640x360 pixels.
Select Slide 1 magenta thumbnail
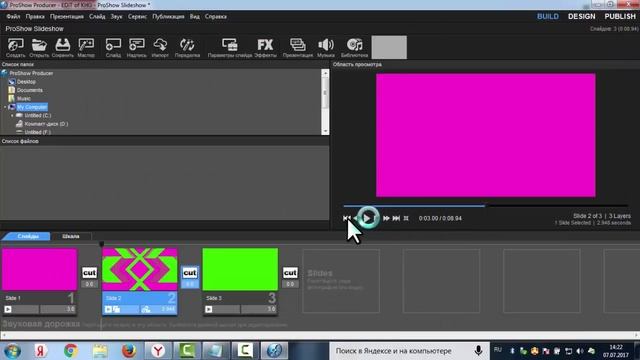pos(39,269)
